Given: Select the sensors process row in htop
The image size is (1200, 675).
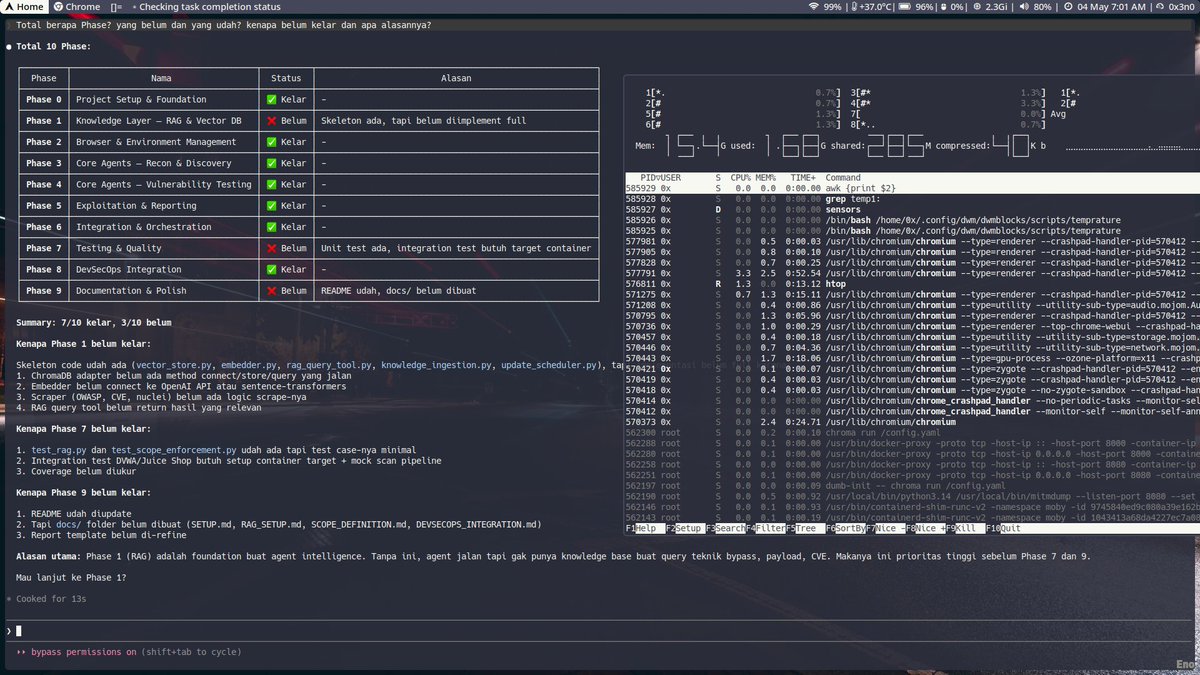Looking at the screenshot, I should click(912, 210).
